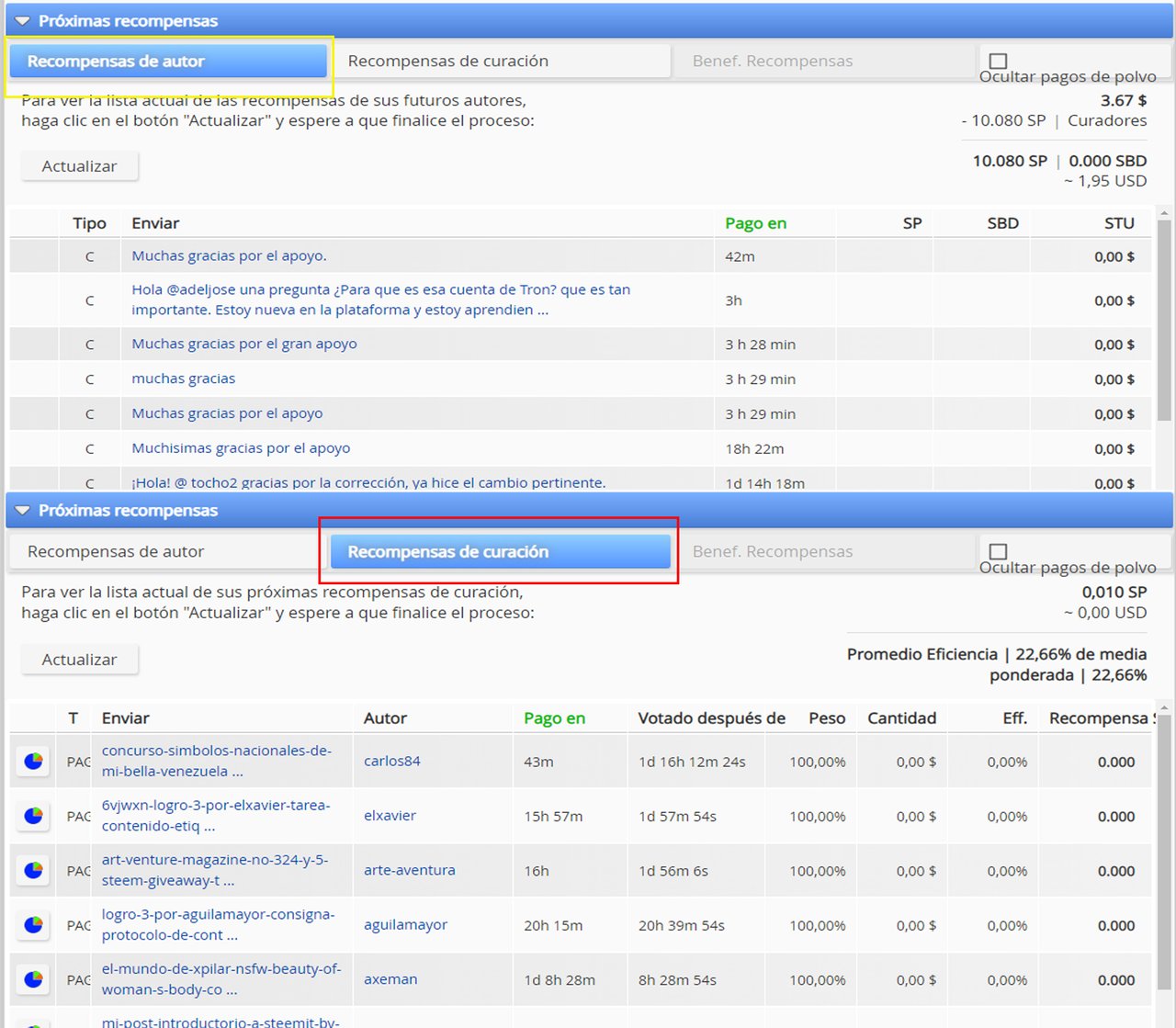Viewport: 1176px width, 1028px height.
Task: Check Ocultar pagos de polvo in lower panel
Action: click(x=999, y=551)
